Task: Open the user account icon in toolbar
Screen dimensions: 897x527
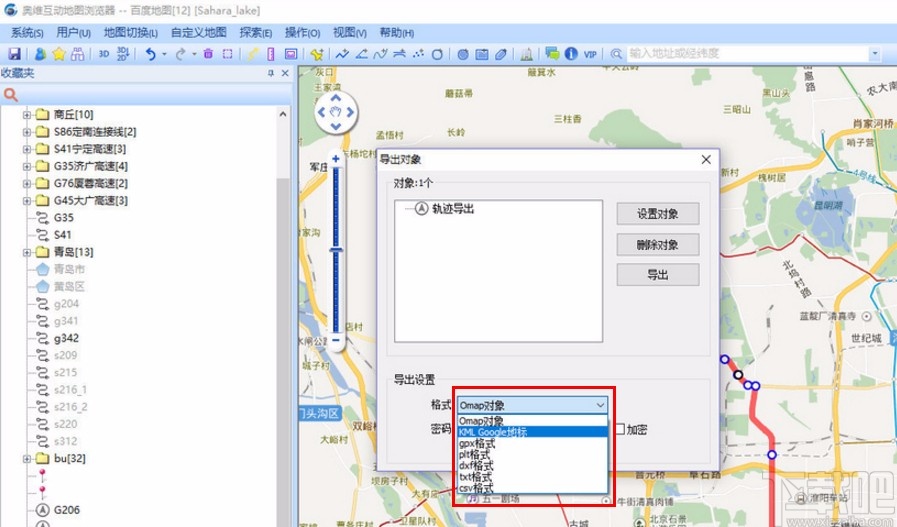Action: point(40,54)
